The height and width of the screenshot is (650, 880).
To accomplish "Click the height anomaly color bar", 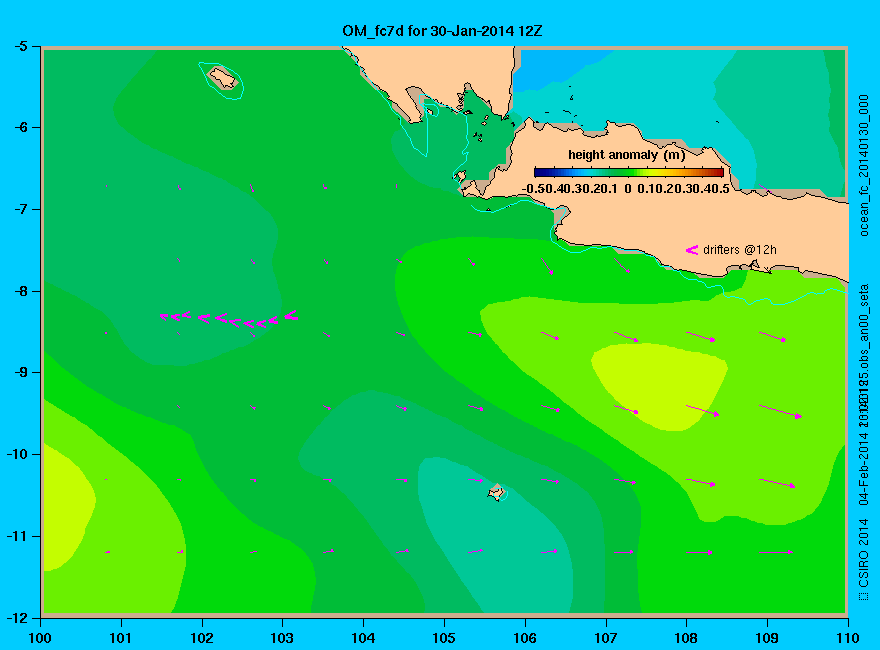I will (629, 172).
